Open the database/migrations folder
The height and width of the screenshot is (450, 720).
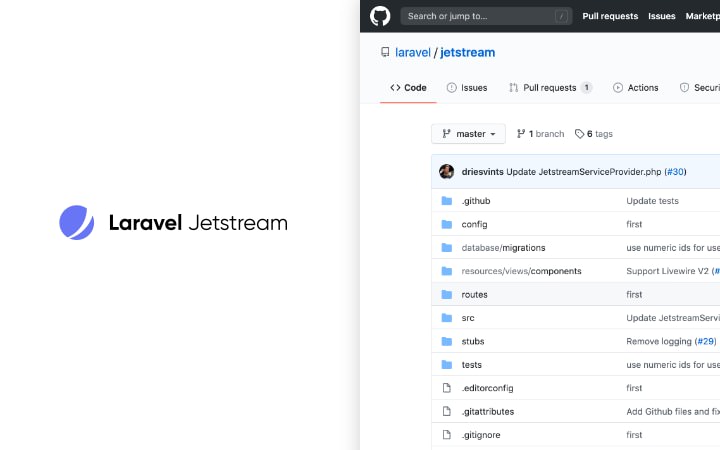(503, 248)
